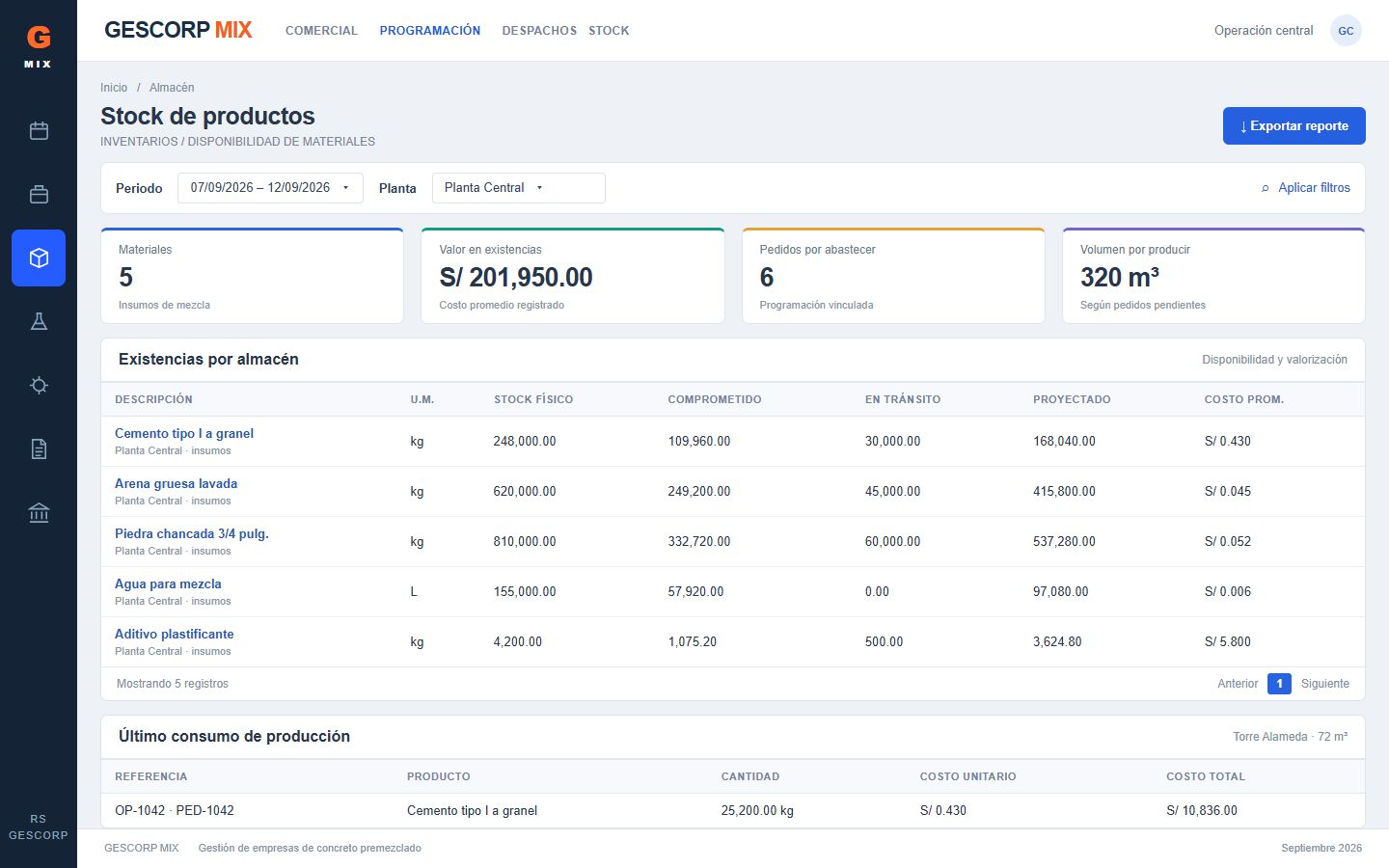Open the Cemento tipo I a granel product

[184, 434]
